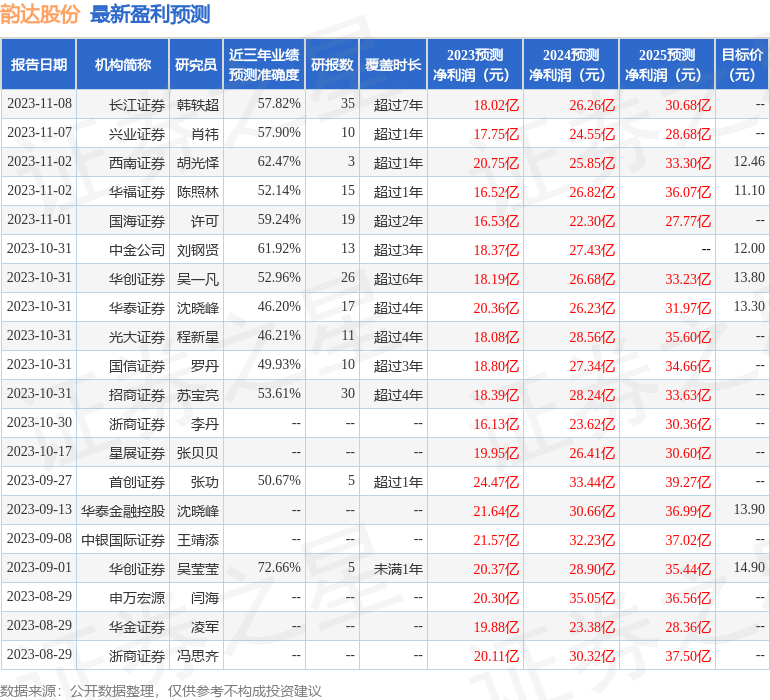Click the 2023 profit value 20.36亿
Viewport: 770px width, 700px height.
pos(496,308)
